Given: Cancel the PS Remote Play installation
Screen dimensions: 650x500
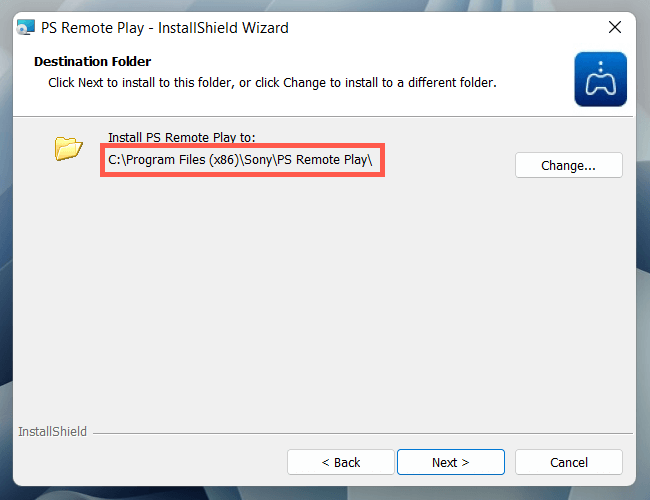Looking at the screenshot, I should click(569, 462).
